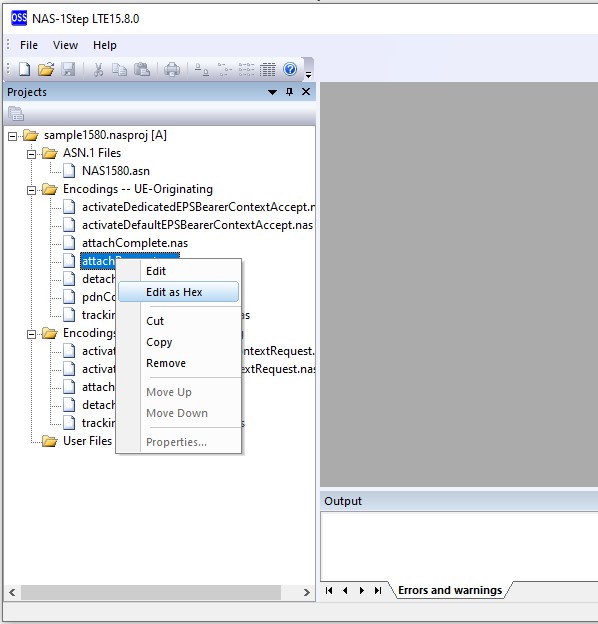The width and height of the screenshot is (598, 624).
Task: Switch to Errors and warnings tab
Action: [x=450, y=590]
